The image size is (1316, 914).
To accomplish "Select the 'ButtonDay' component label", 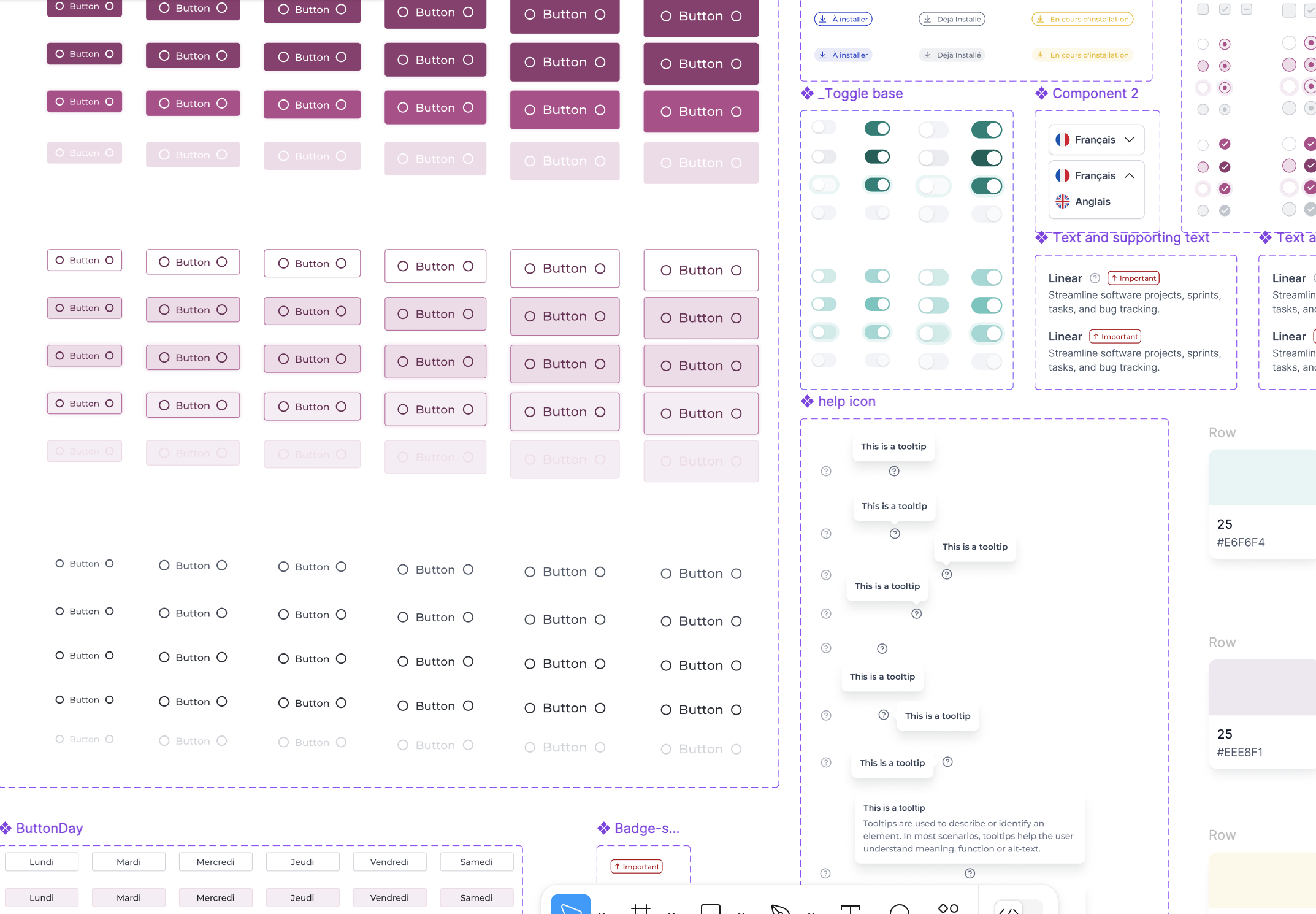I will pos(50,828).
